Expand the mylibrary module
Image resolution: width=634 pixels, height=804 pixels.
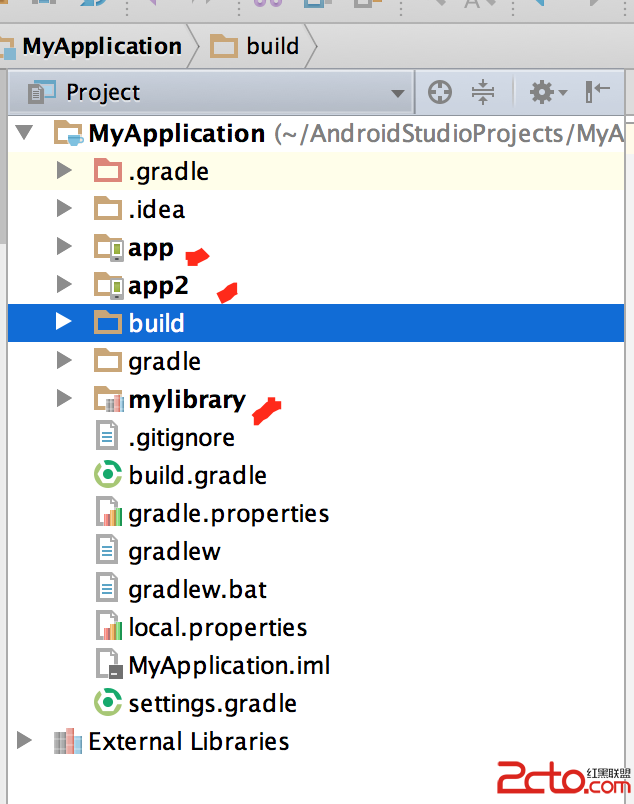pos(65,399)
